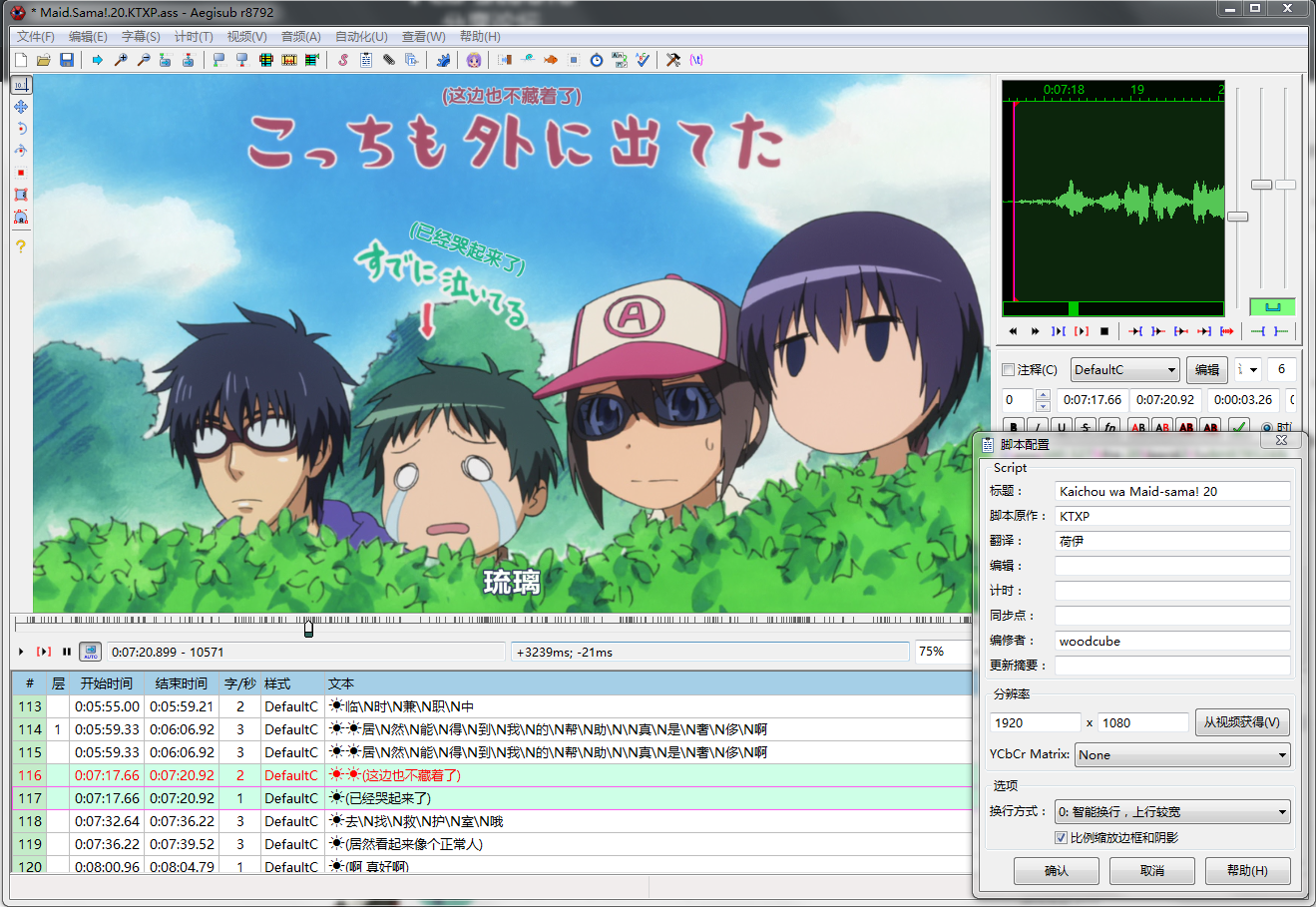Check the 注释(C) comment checkbox
Screen dimensions: 1316x907
point(1009,370)
